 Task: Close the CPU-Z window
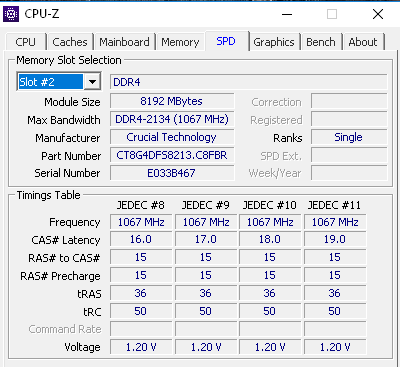pyautogui.click(x=378, y=14)
